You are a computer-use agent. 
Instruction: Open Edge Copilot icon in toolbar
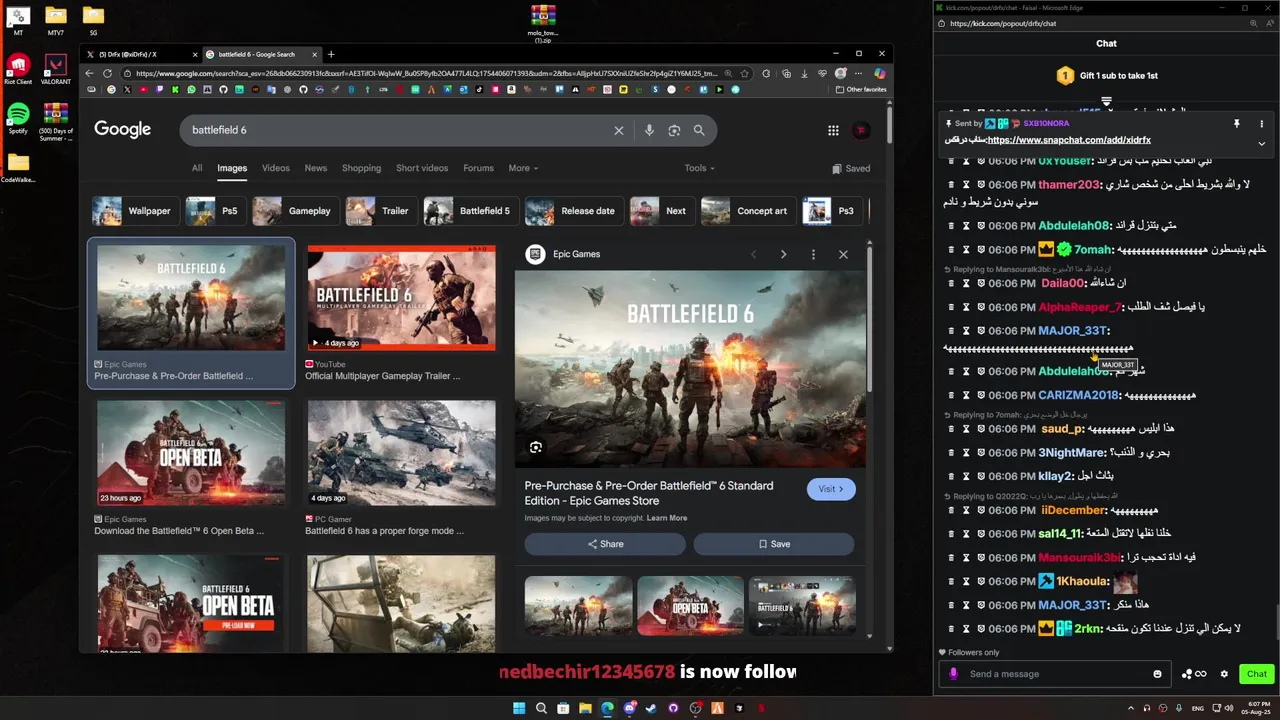[x=879, y=73]
